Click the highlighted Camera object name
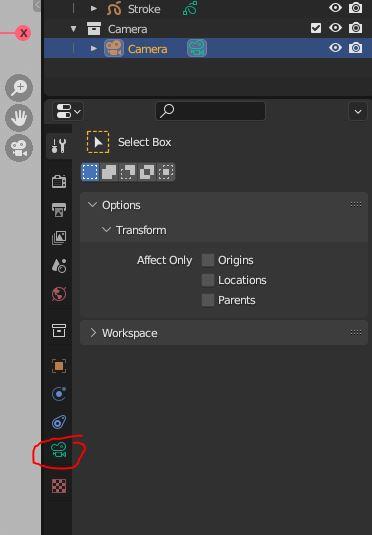Viewport: 372px width, 535px height. coord(147,49)
